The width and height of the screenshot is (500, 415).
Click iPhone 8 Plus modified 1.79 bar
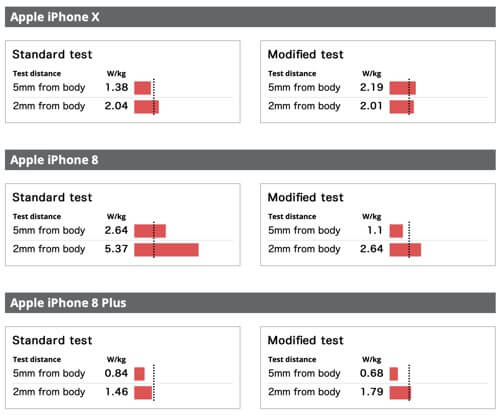point(400,393)
